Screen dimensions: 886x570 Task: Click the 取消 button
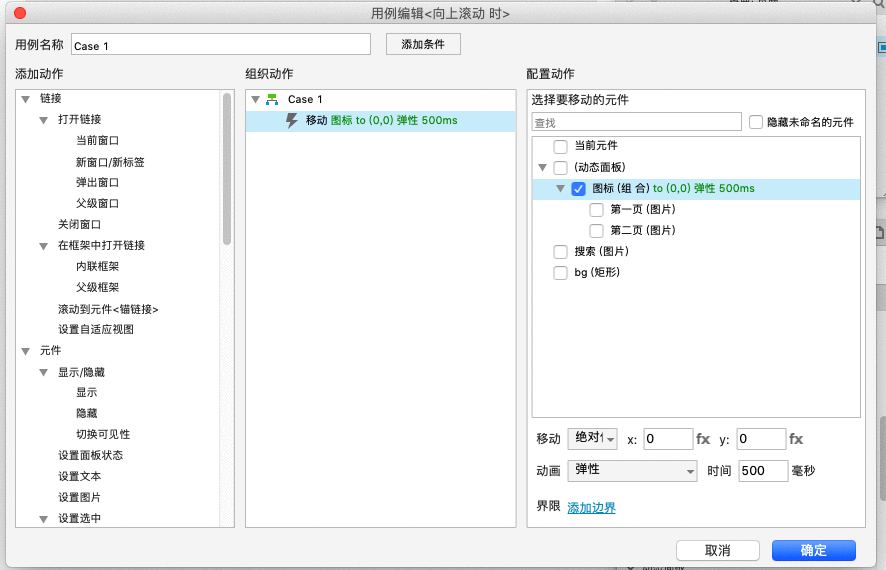tap(718, 550)
